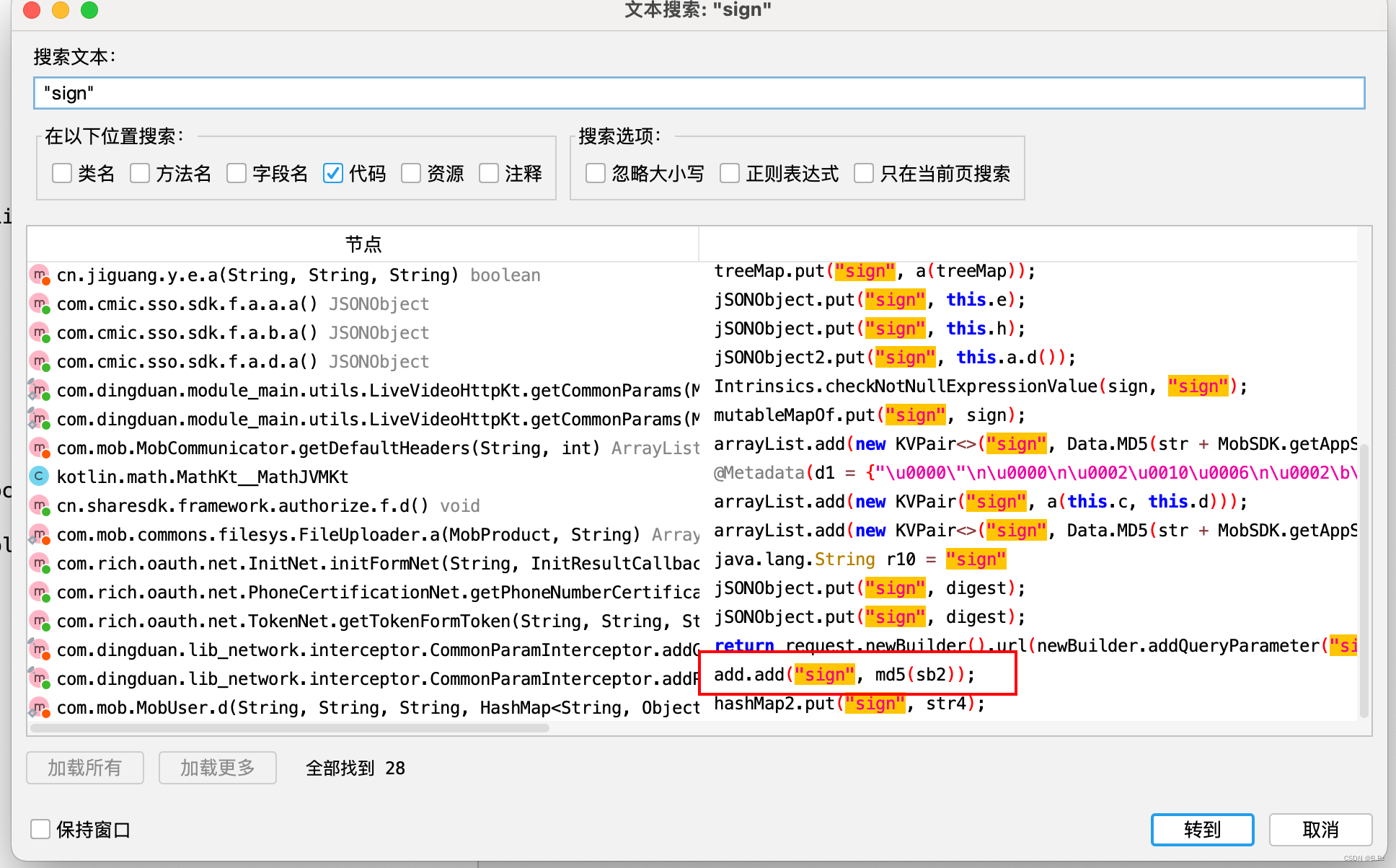
Task: Click method icon for MobCommunicator.getDefaultHeaders row
Action: click(x=40, y=448)
